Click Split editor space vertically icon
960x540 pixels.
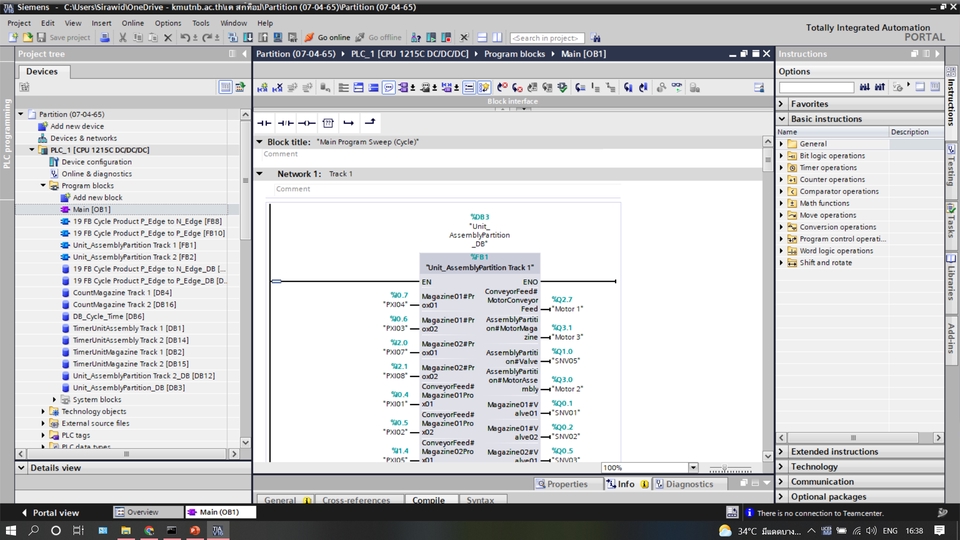click(497, 37)
